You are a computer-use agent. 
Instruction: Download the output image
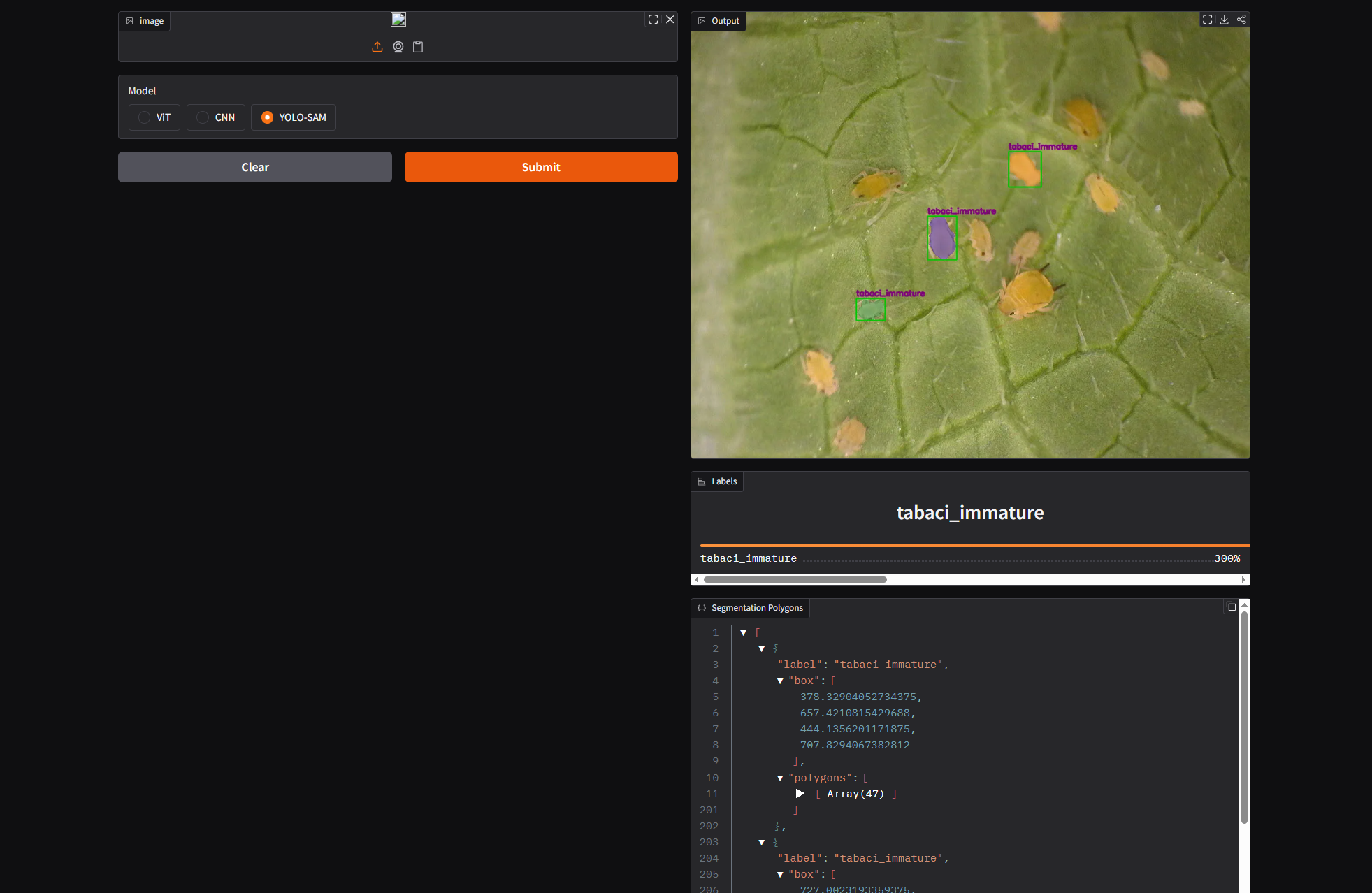[1225, 20]
